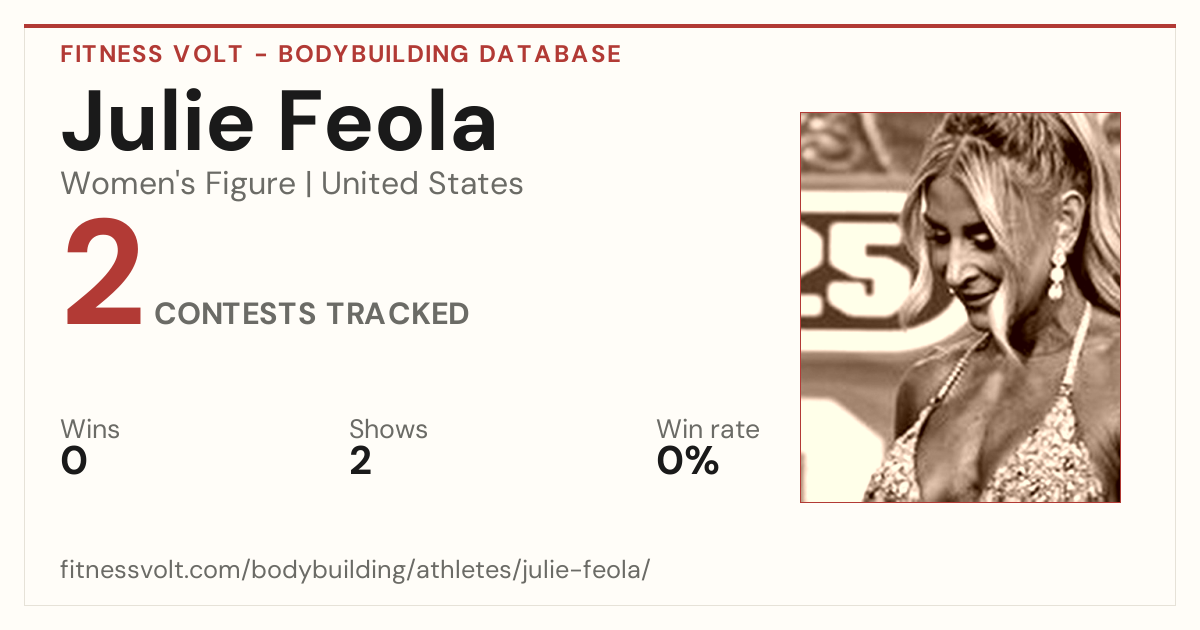Viewport: 1200px width, 630px height.
Task: Click the Wins value 0
Action: pos(74,461)
